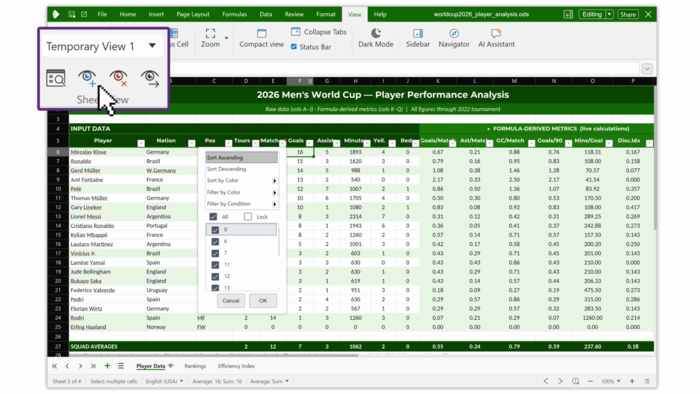Viewport: 700px width, 394px height.
Task: Click the panel toggle icon left of Editing
Action: [x=568, y=14]
